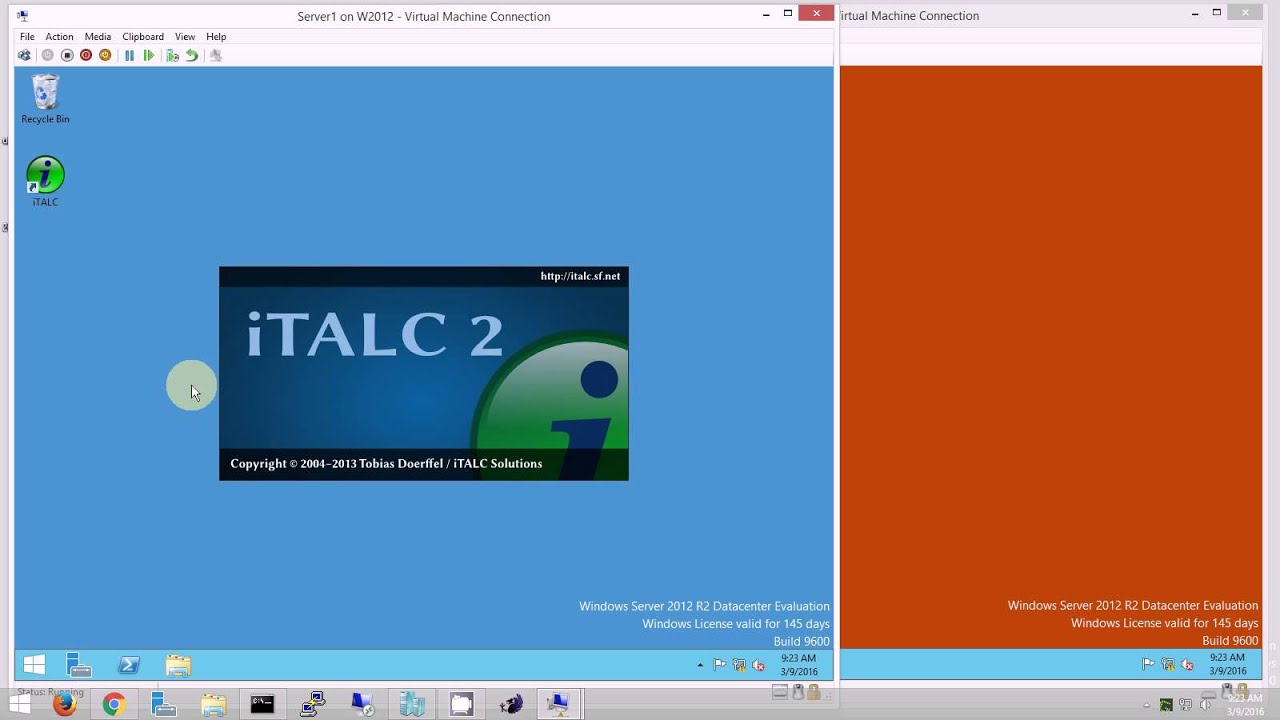Select the Recycle Bin desktop icon
1280x720 pixels.
point(45,99)
